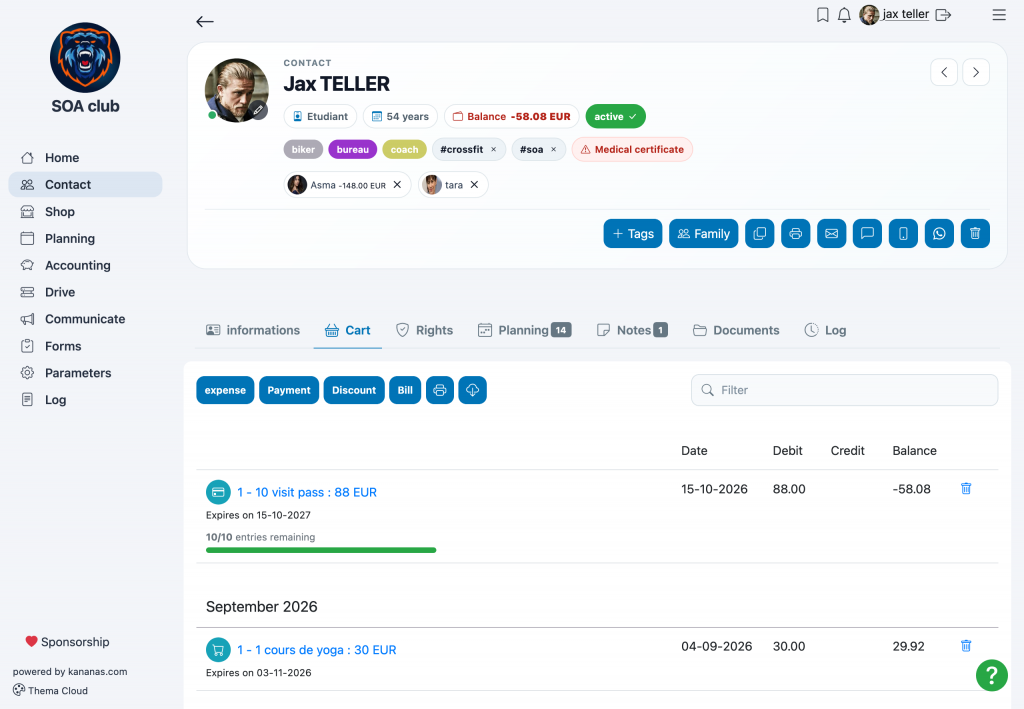Image resolution: width=1024 pixels, height=709 pixels.
Task: Click the SOA club bear logo
Action: point(85,57)
